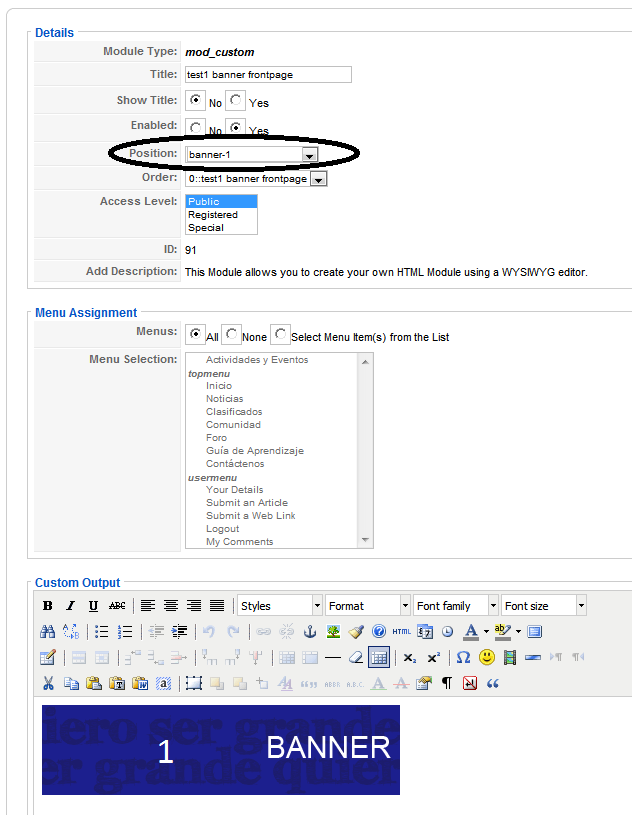Apply highlight background color swatch
The height and width of the screenshot is (815, 632).
point(503,632)
